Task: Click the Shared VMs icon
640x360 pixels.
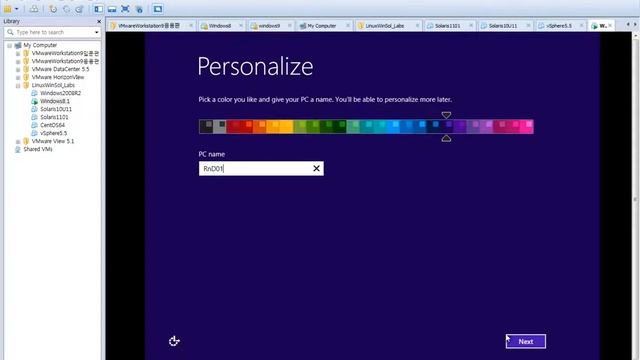Action: pyautogui.click(x=18, y=149)
